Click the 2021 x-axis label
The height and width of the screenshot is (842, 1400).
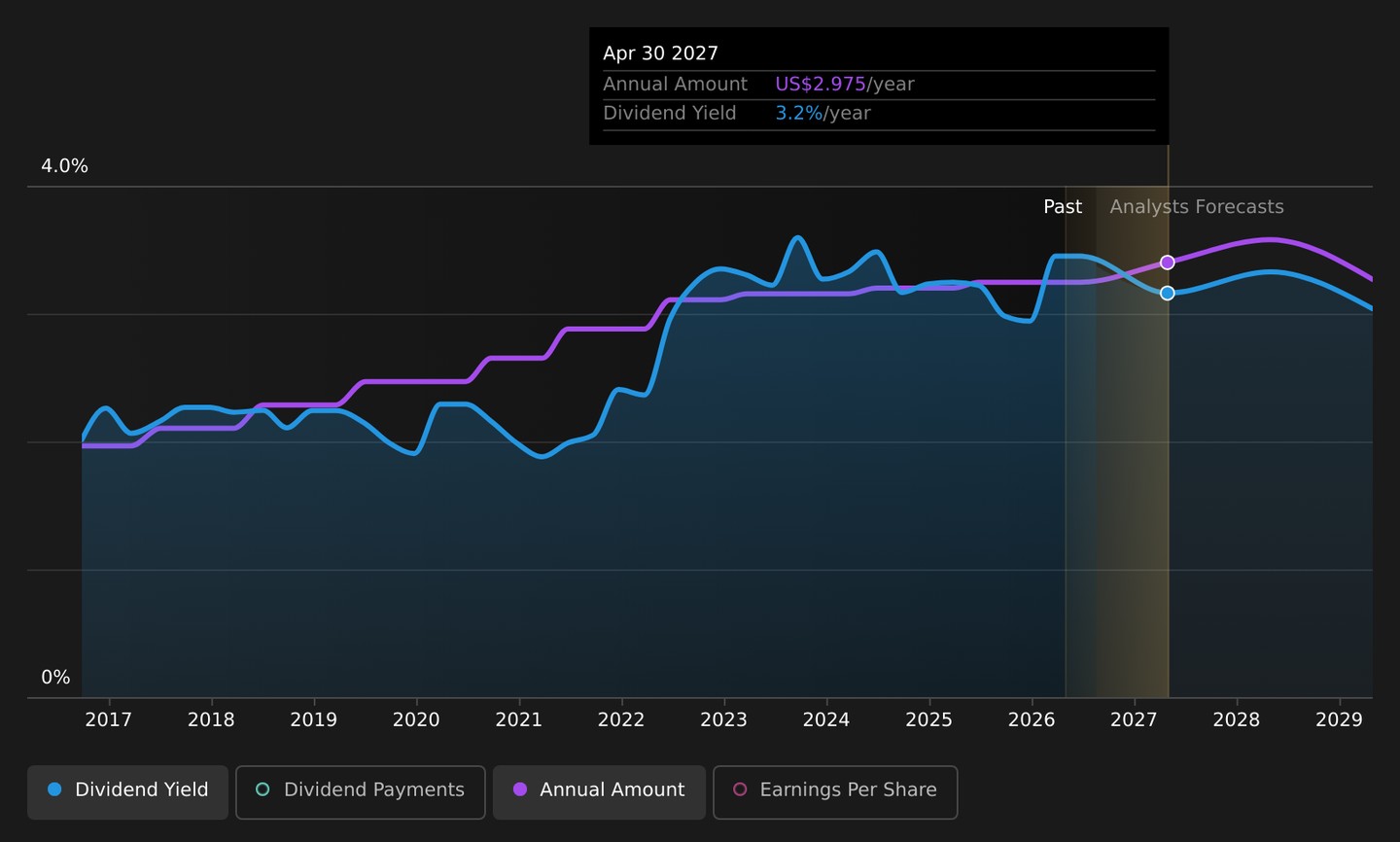point(519,720)
